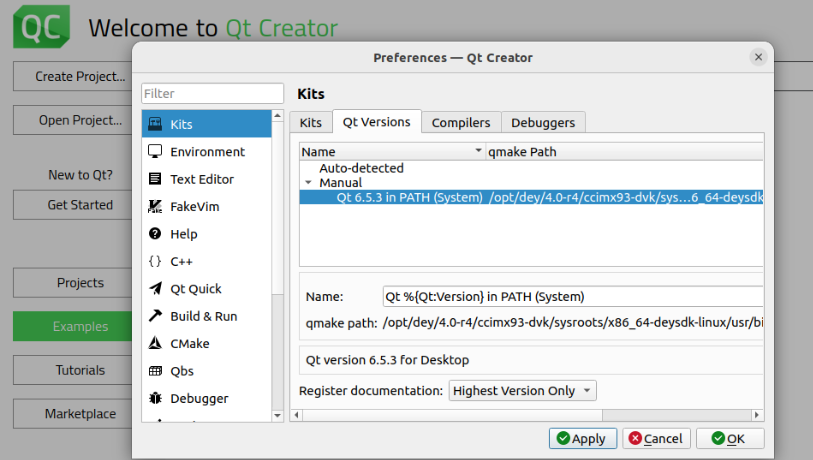Click the CMake triangle icon

coord(155,343)
